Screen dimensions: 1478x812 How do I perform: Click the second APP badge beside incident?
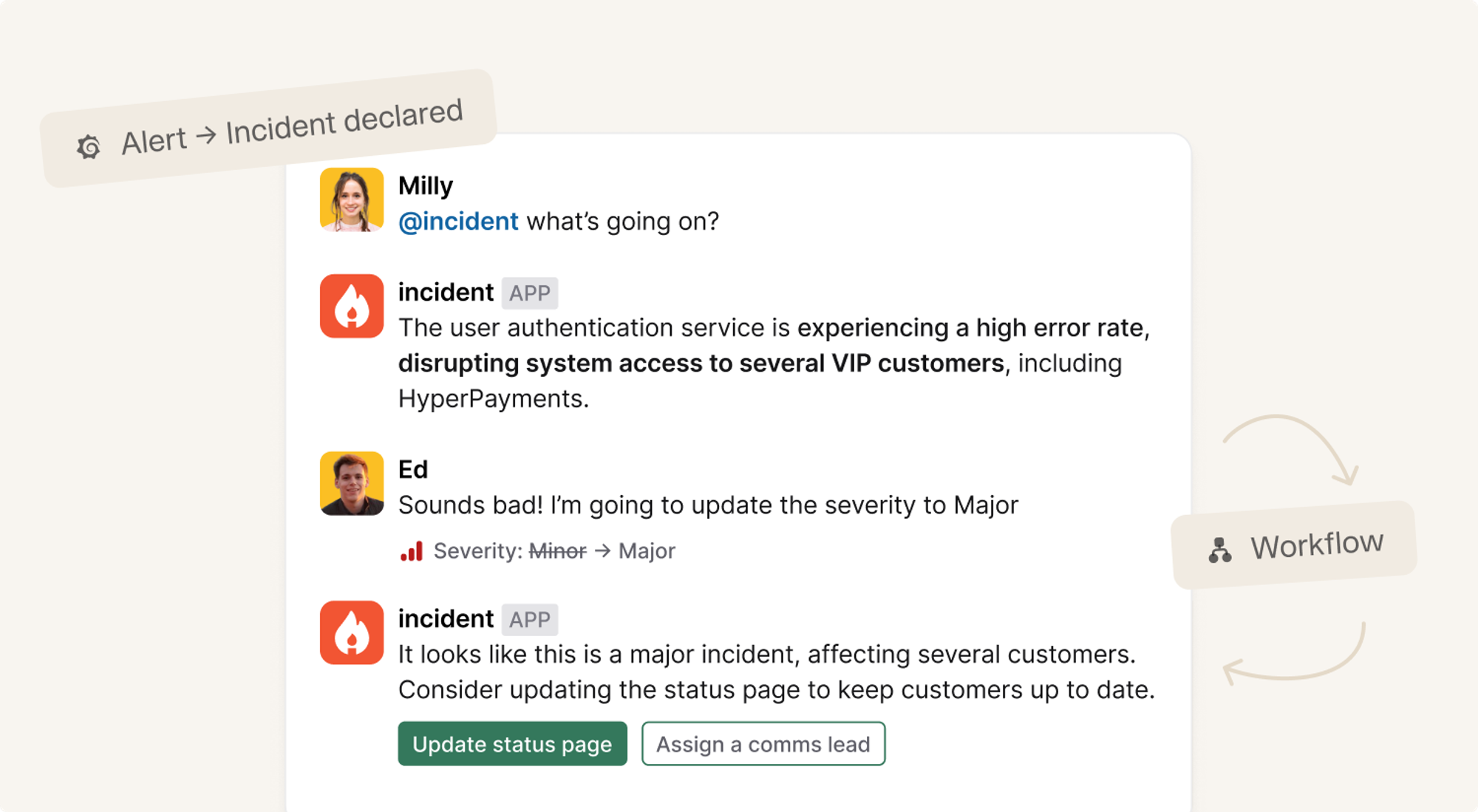coord(529,620)
